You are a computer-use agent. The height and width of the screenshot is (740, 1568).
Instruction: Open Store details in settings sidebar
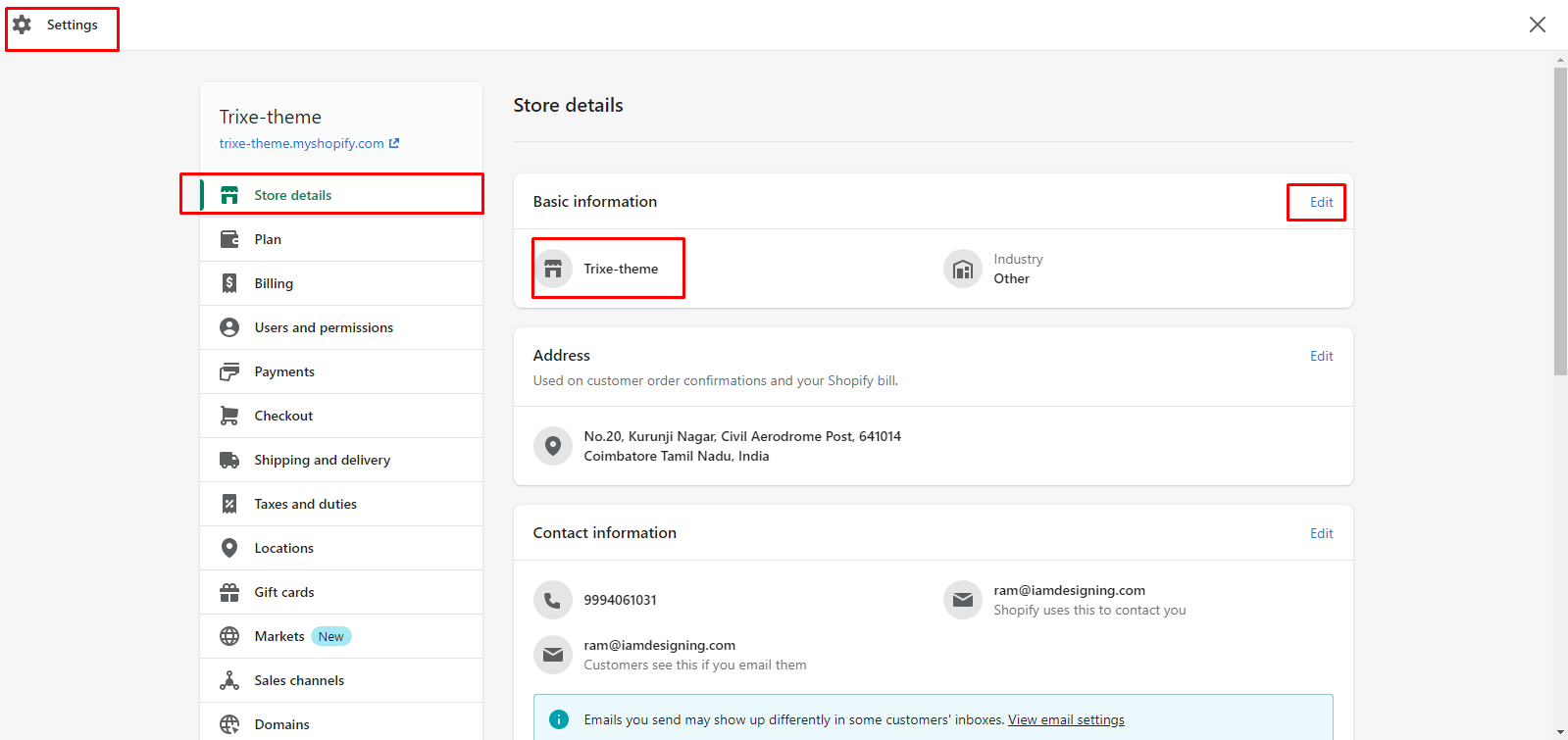341,195
